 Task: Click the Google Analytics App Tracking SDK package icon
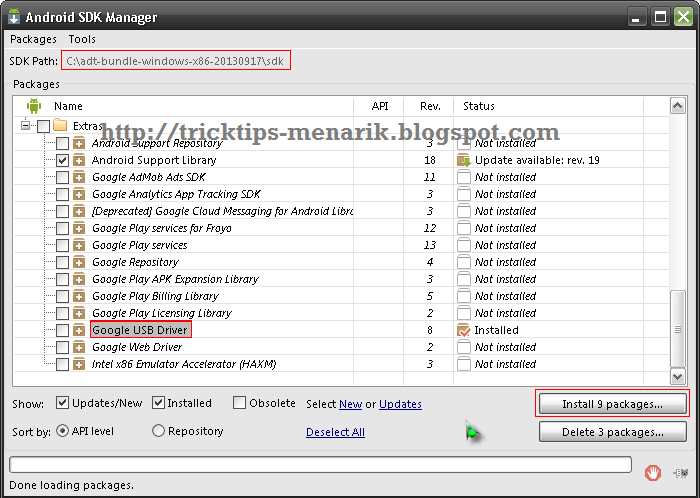[79, 194]
